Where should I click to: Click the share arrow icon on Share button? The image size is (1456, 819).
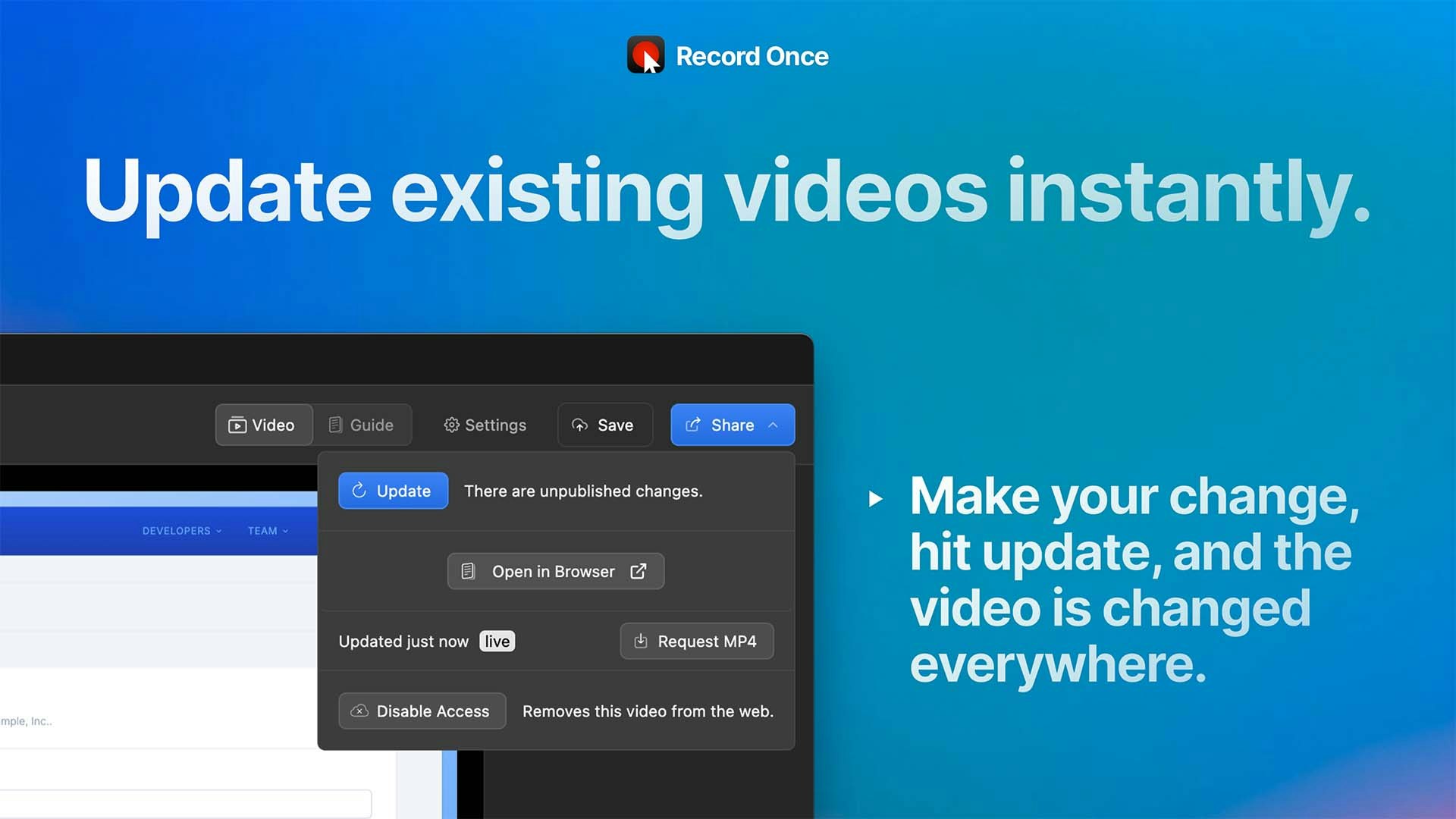(x=692, y=425)
